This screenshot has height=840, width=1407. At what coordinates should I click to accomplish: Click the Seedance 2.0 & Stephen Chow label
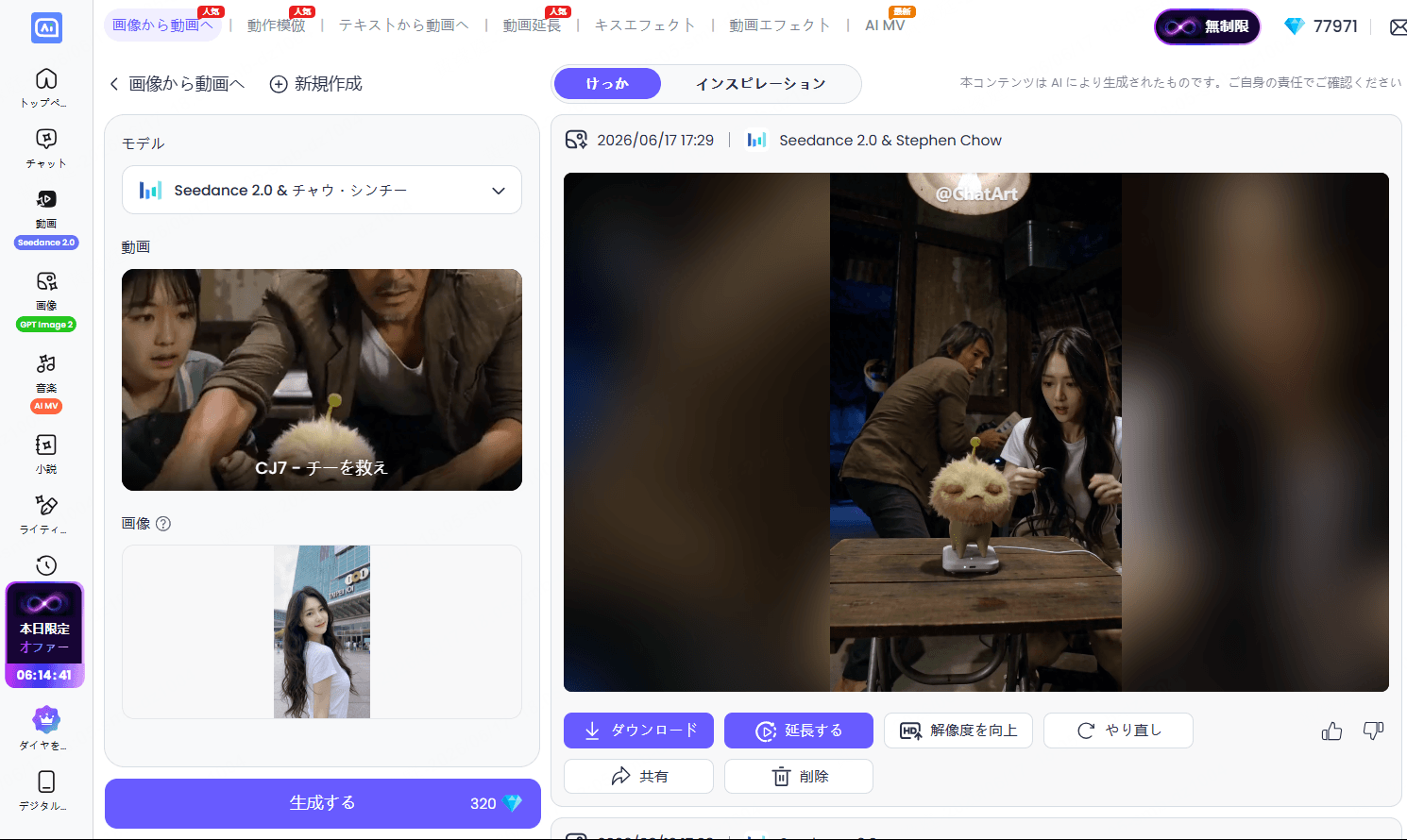pyautogui.click(x=890, y=141)
